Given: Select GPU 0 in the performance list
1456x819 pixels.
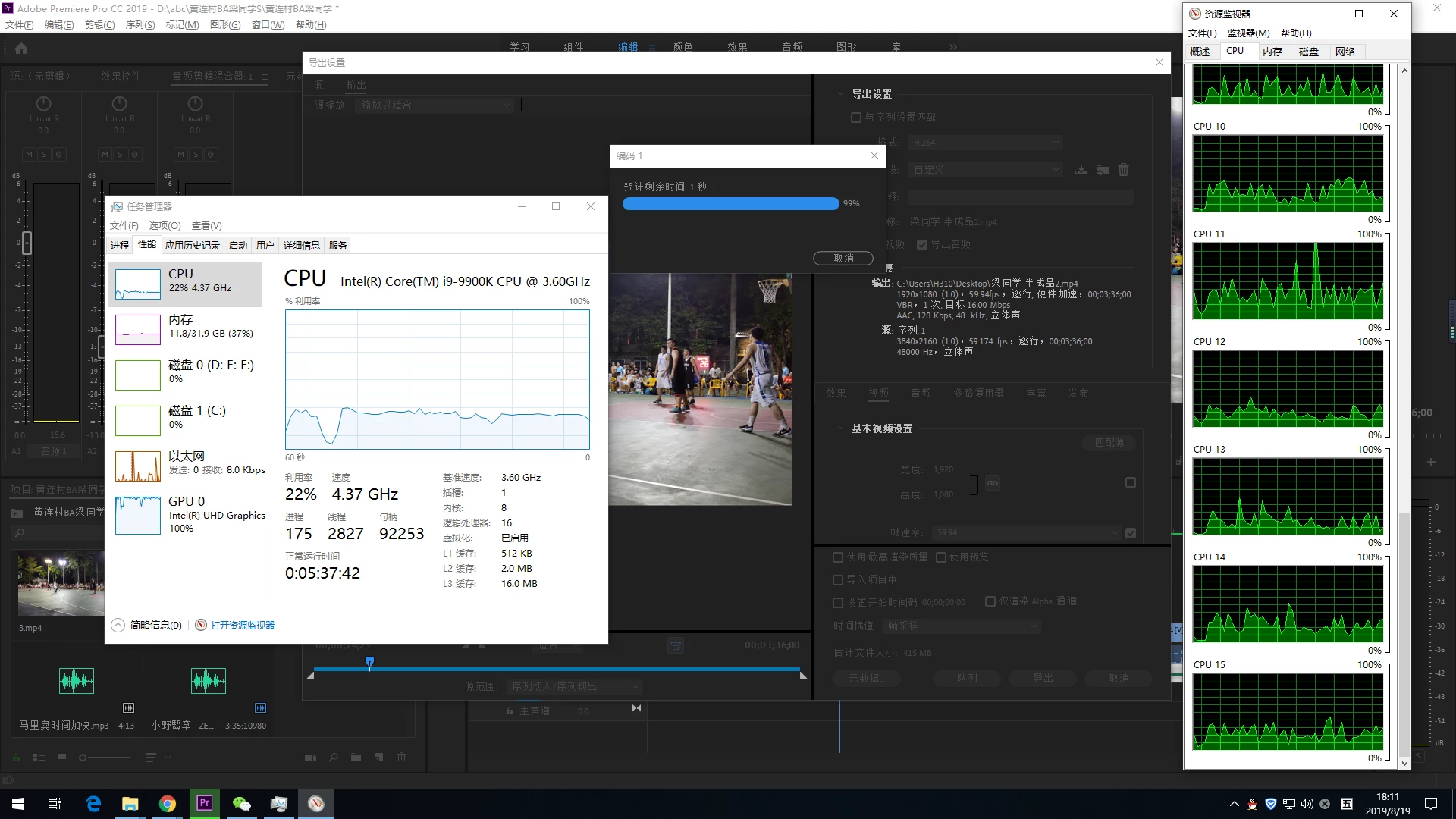Looking at the screenshot, I should tap(187, 513).
